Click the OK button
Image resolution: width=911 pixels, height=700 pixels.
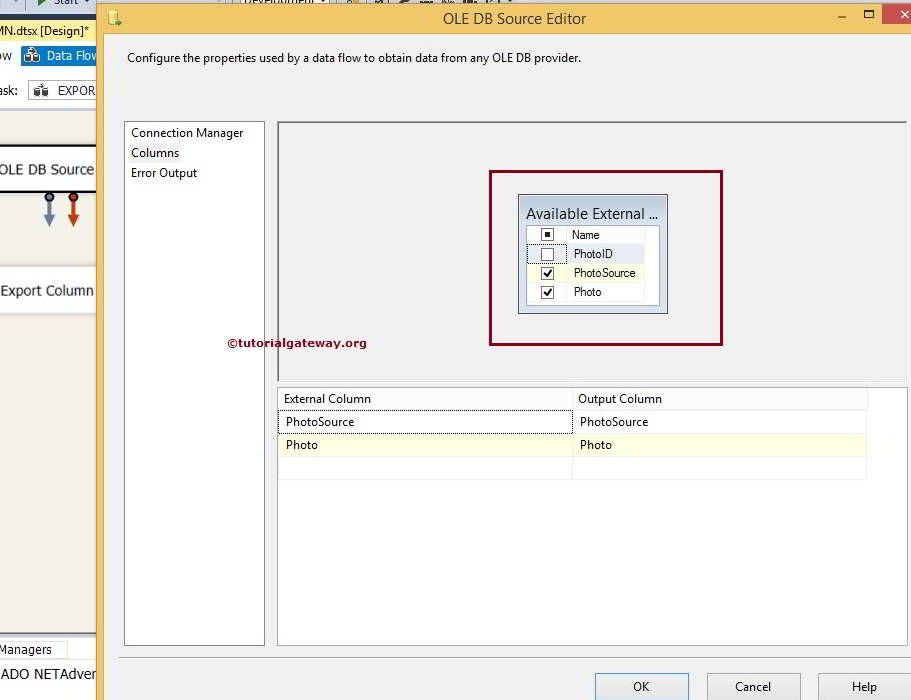(x=641, y=687)
